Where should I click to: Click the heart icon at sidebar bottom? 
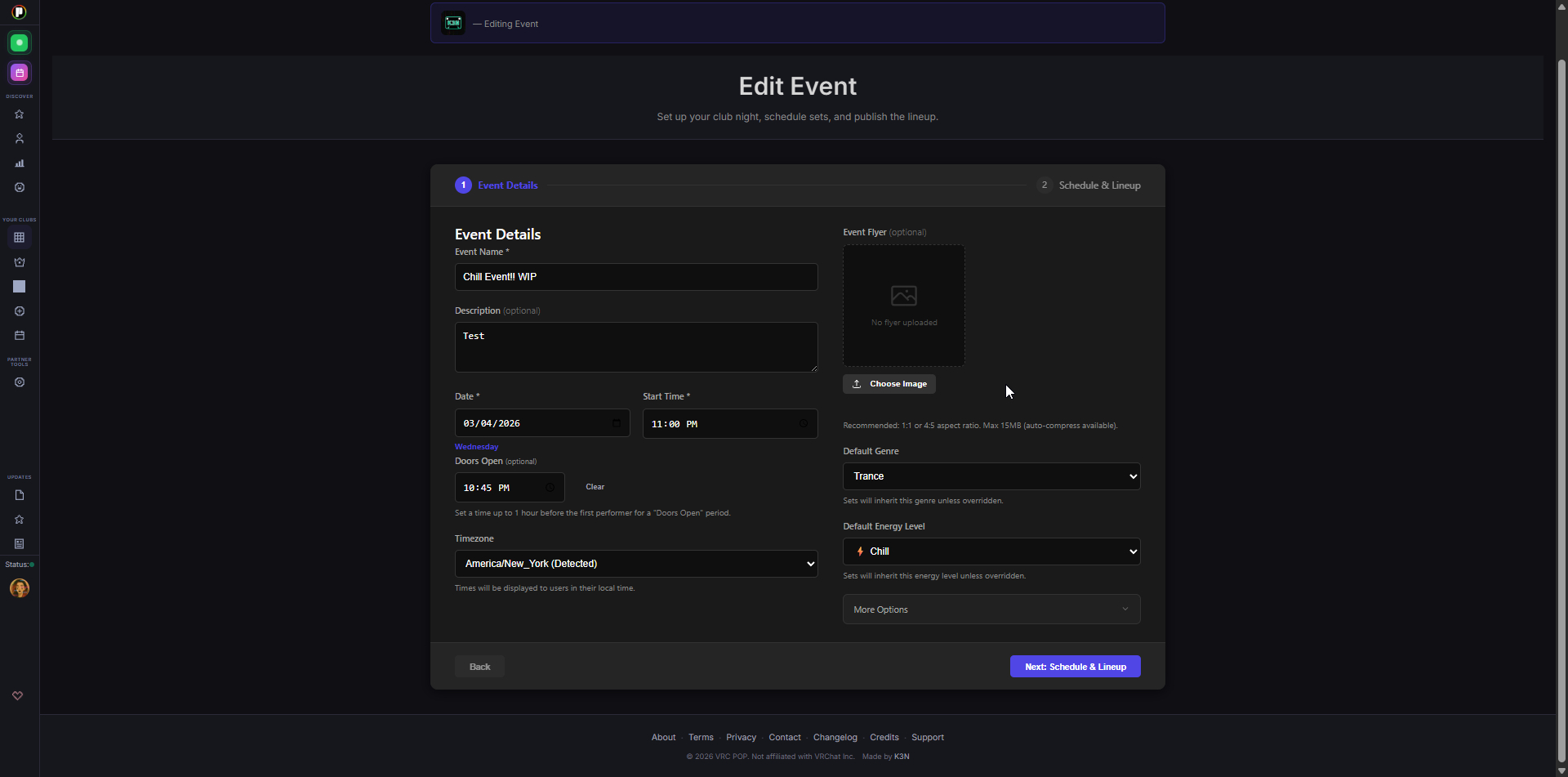pyautogui.click(x=18, y=696)
